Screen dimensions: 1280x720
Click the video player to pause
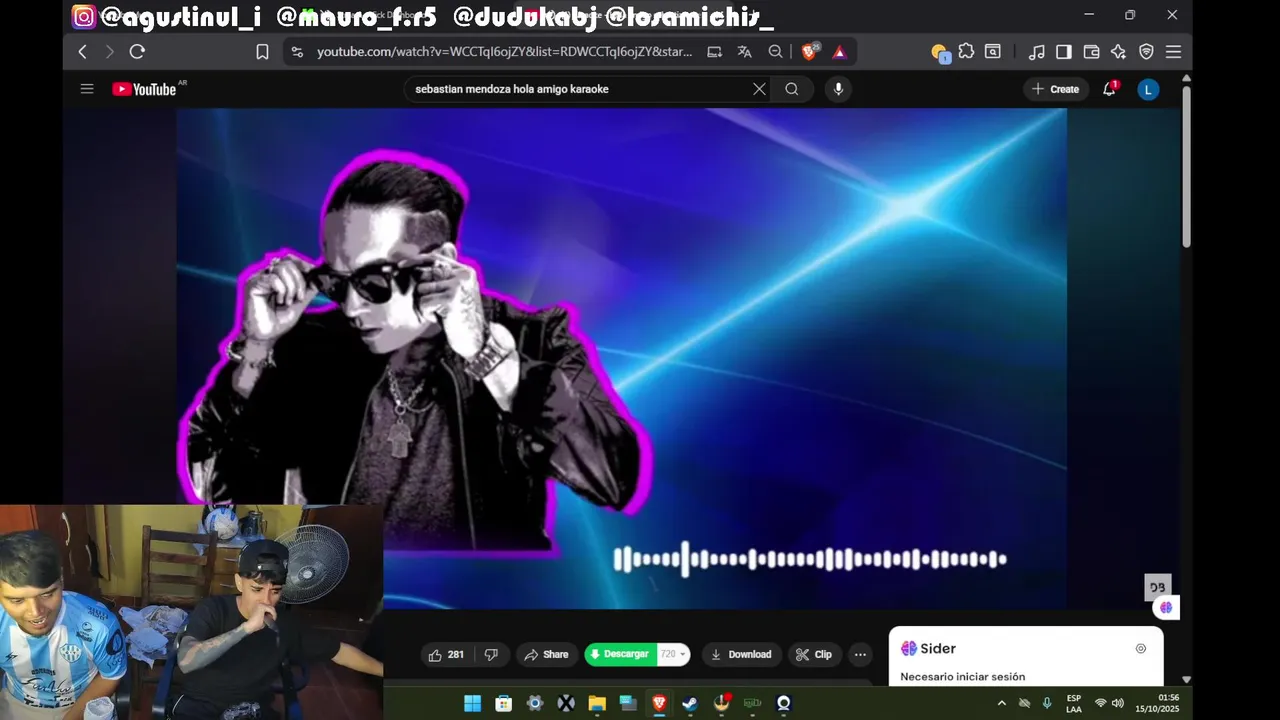(621, 358)
